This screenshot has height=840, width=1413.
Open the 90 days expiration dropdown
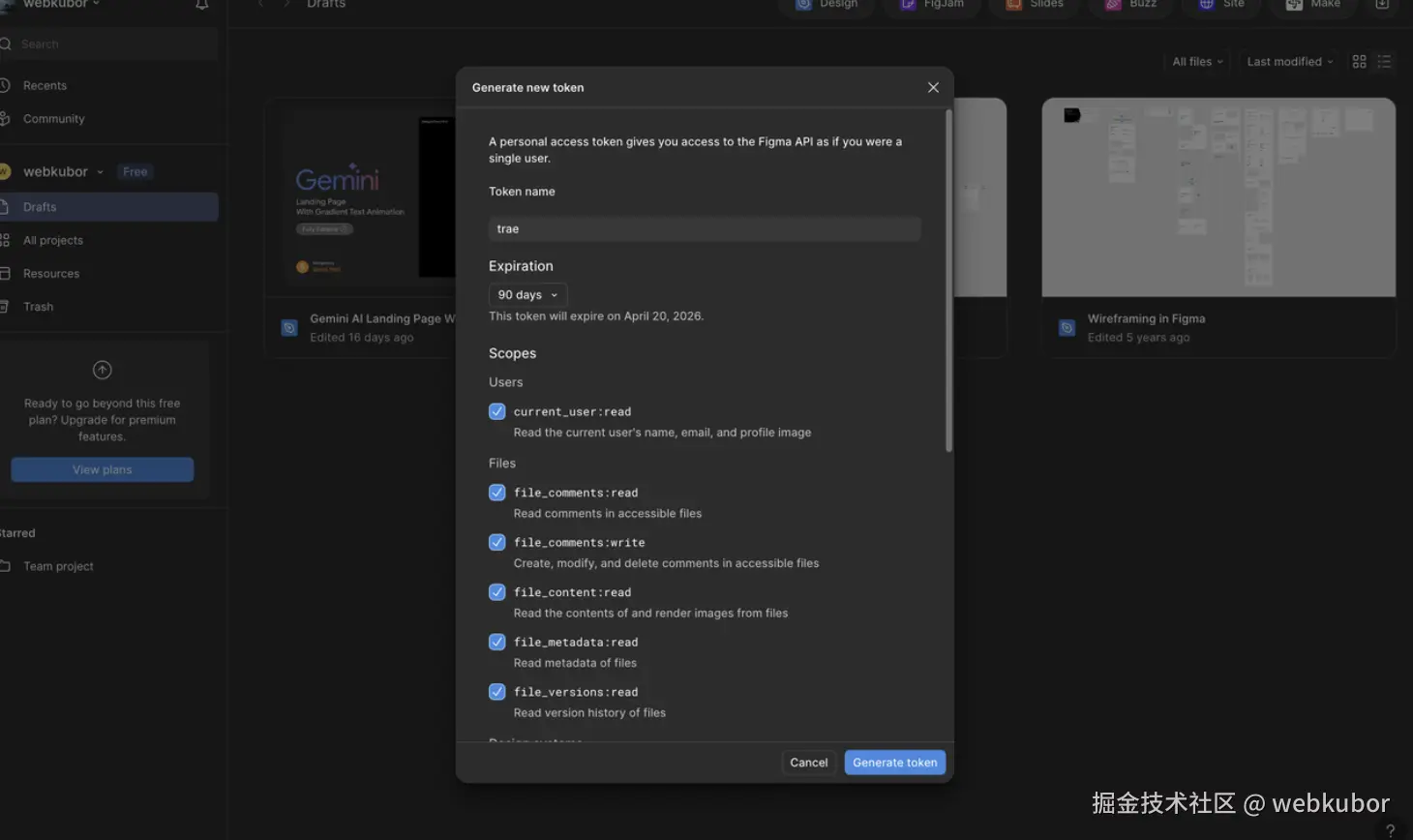pyautogui.click(x=527, y=295)
